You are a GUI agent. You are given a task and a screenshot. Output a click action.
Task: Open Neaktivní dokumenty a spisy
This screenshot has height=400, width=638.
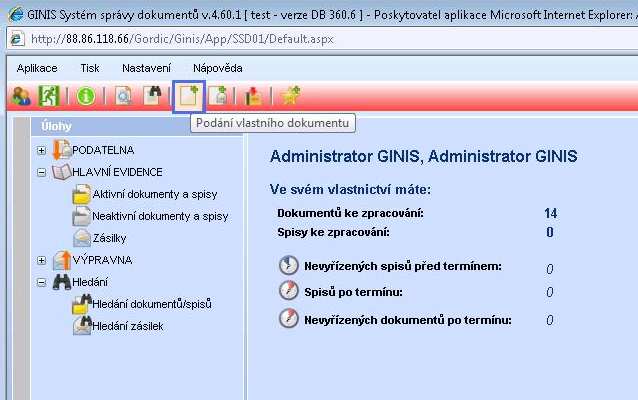click(x=160, y=216)
